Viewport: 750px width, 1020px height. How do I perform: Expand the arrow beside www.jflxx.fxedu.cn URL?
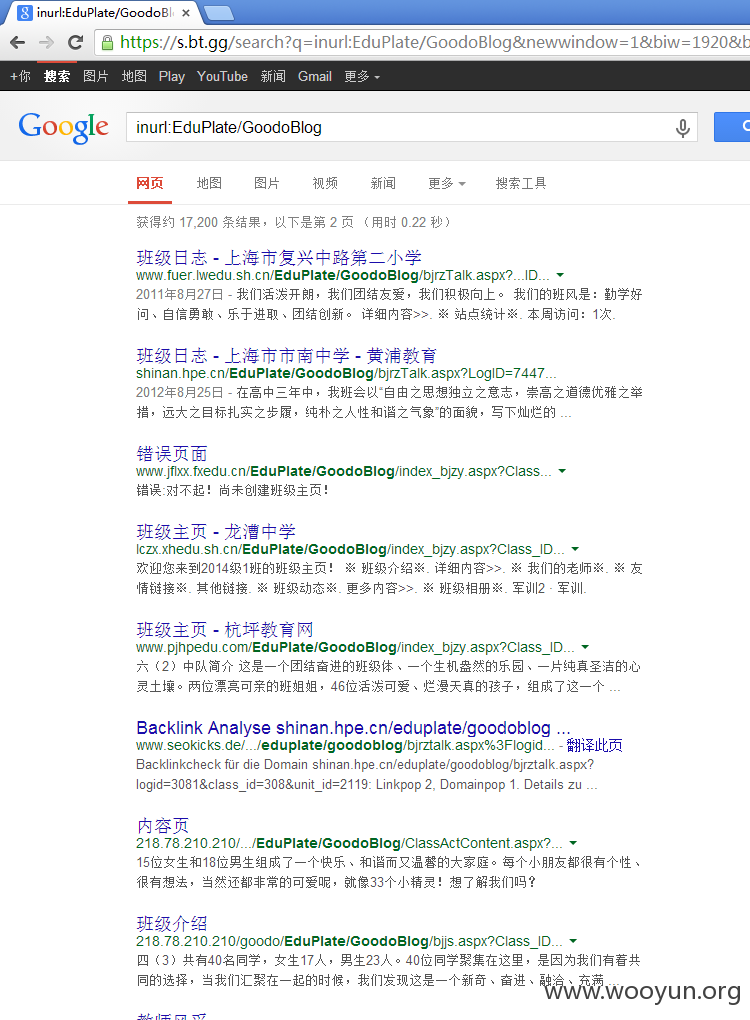[x=562, y=471]
